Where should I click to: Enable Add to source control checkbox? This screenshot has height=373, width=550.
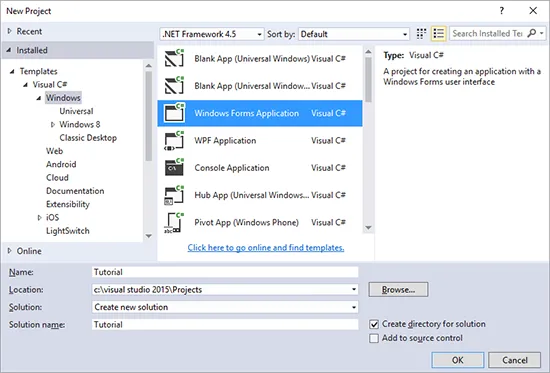374,338
